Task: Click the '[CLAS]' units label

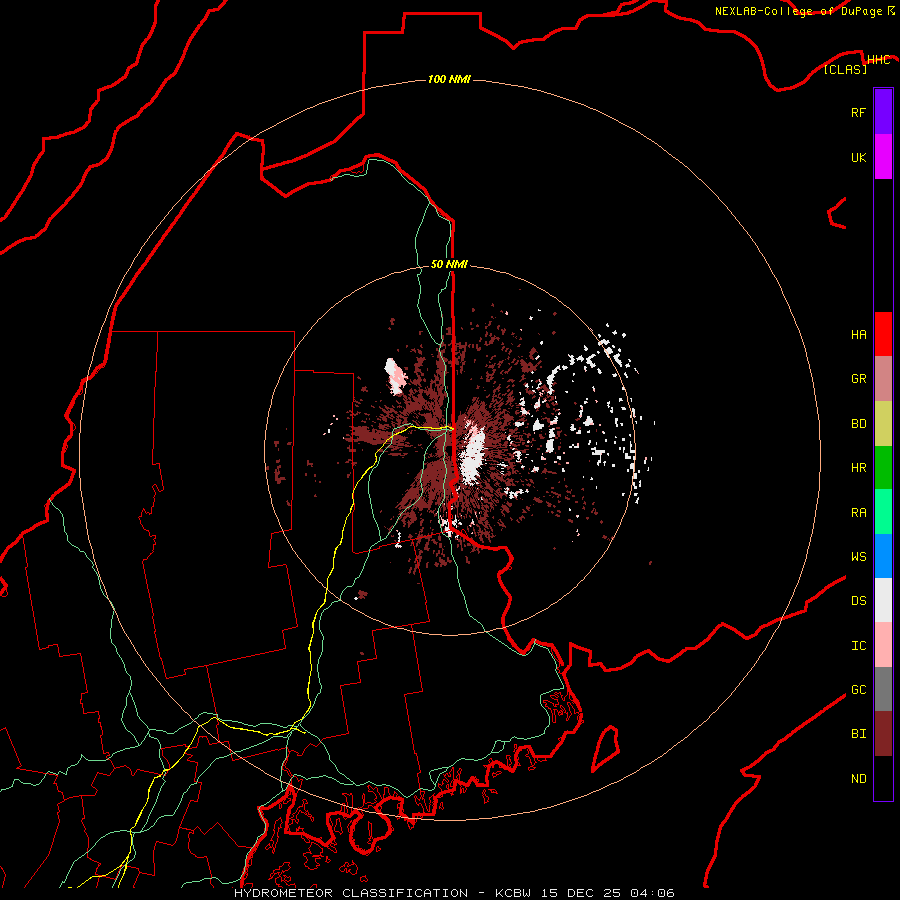Action: [x=845, y=69]
